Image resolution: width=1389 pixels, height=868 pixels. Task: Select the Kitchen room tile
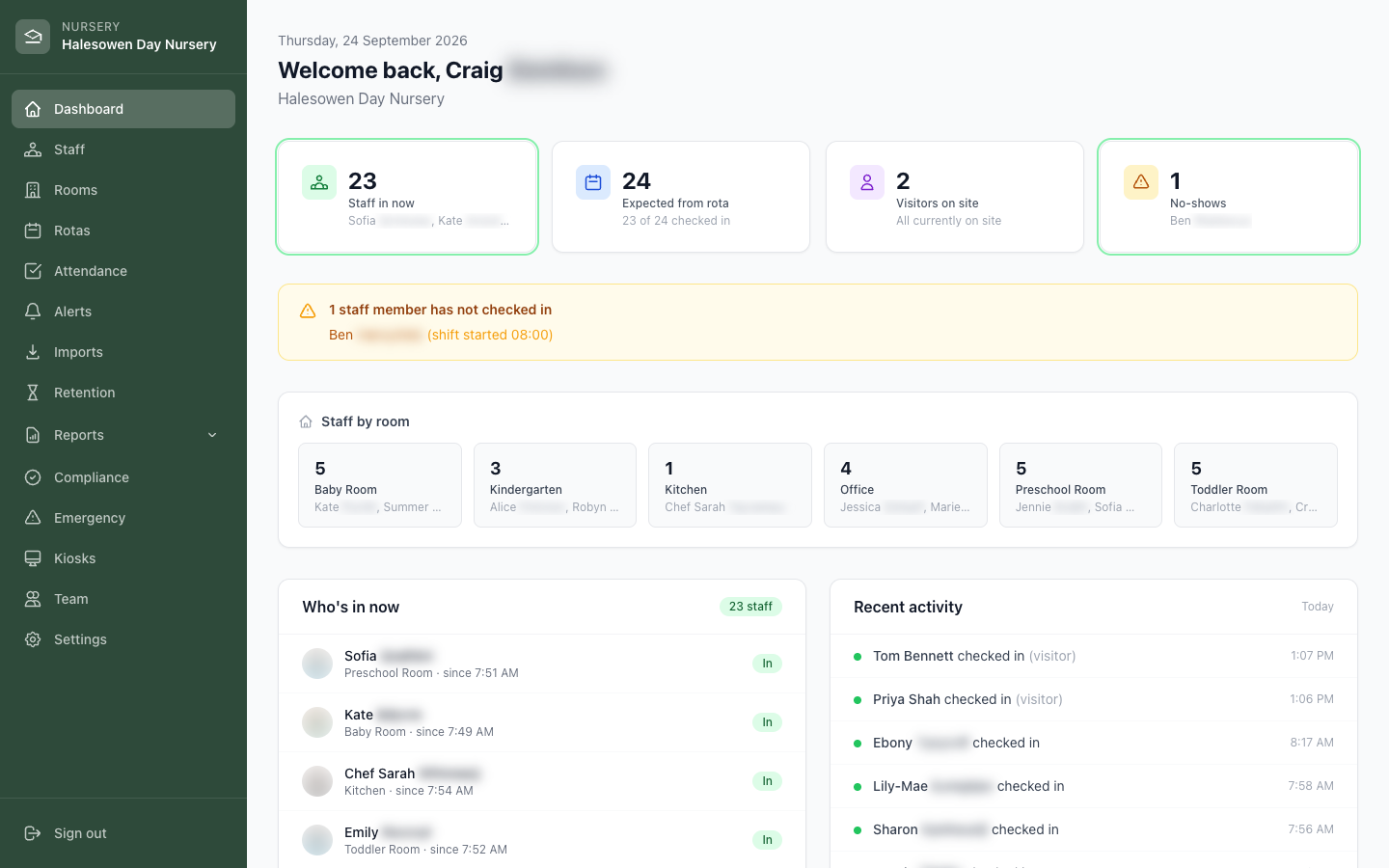click(730, 485)
